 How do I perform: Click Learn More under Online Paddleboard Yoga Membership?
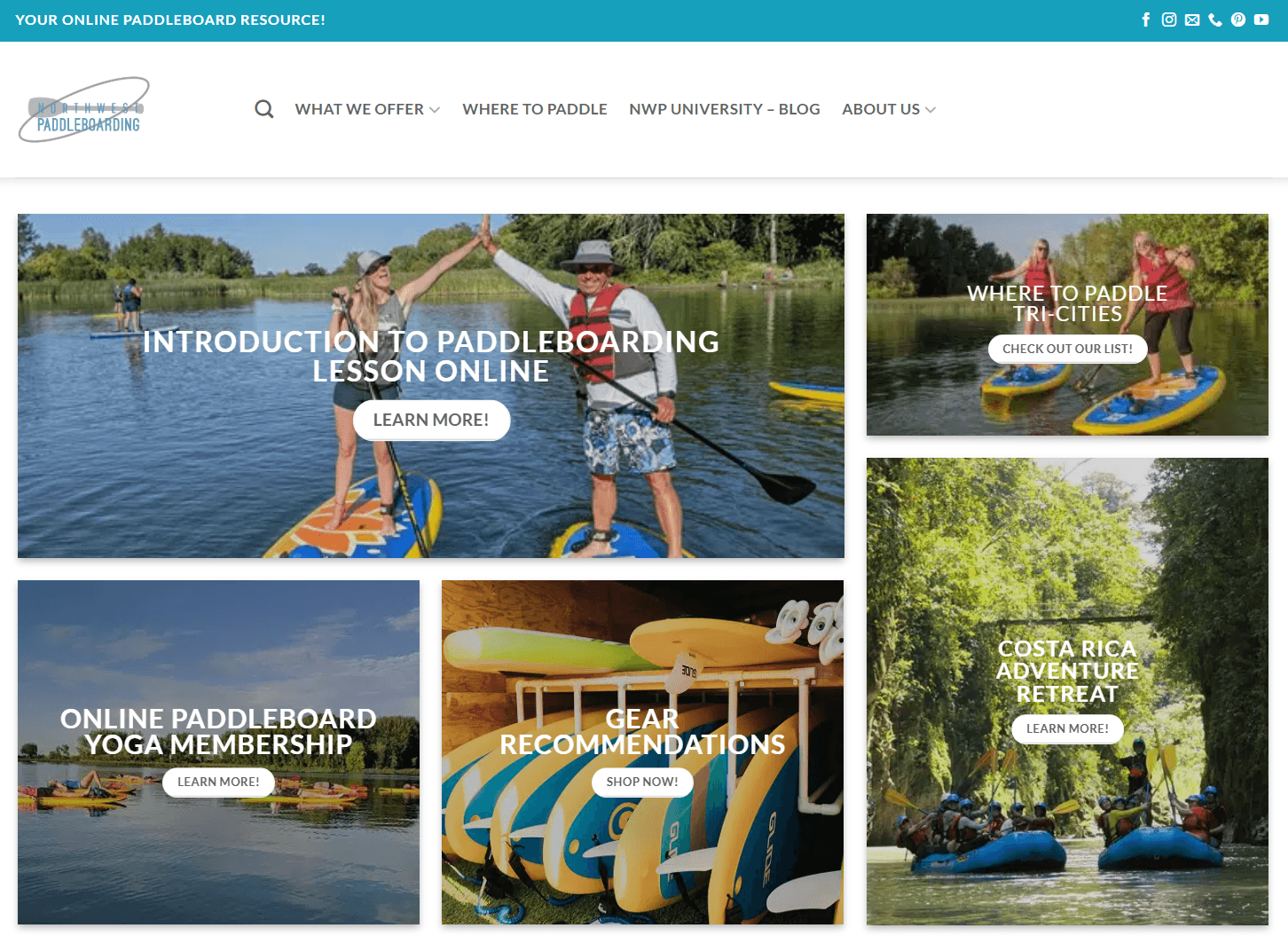point(218,782)
